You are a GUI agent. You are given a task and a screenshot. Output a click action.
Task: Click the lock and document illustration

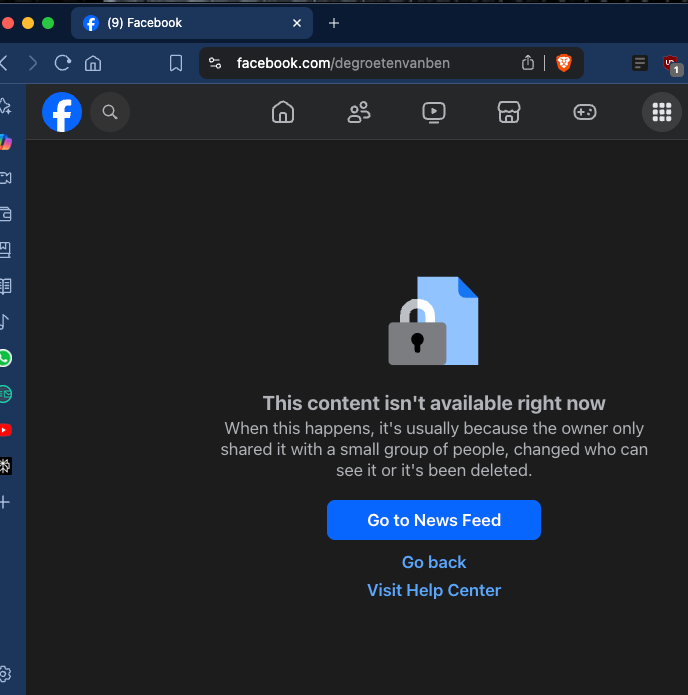433,321
